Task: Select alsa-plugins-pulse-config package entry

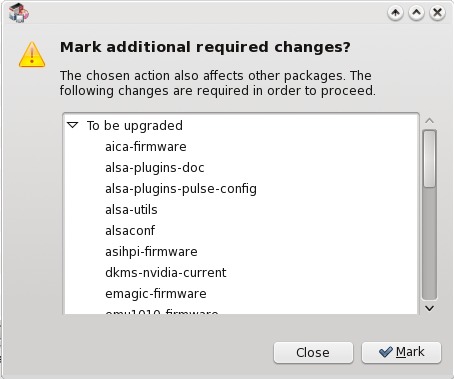Action: pyautogui.click(x=181, y=189)
